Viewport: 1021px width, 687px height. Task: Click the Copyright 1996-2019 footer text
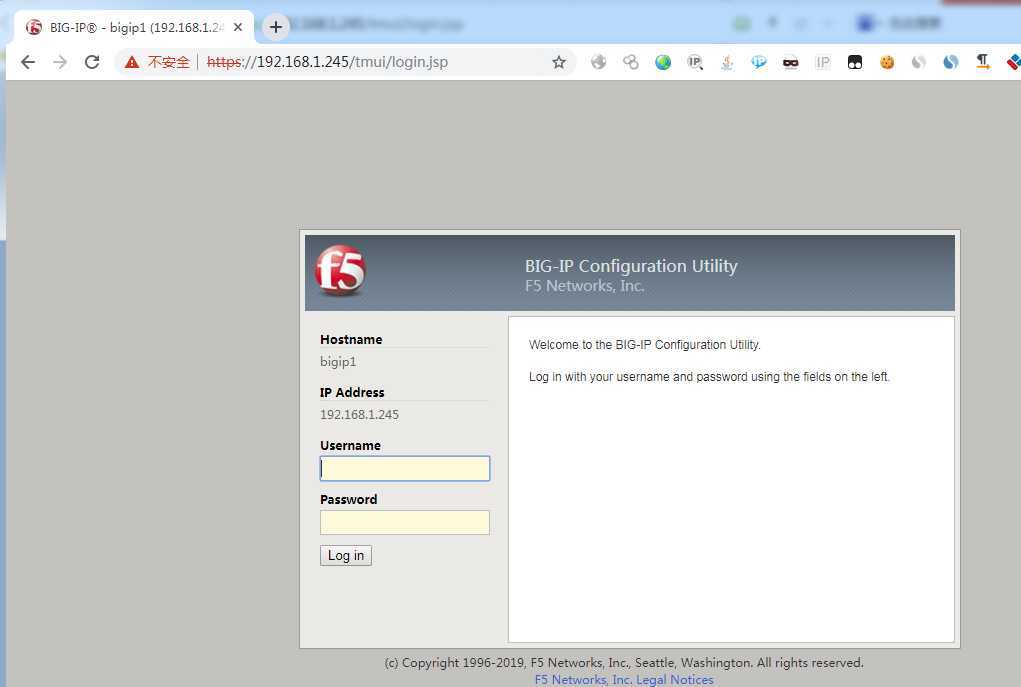tap(624, 663)
